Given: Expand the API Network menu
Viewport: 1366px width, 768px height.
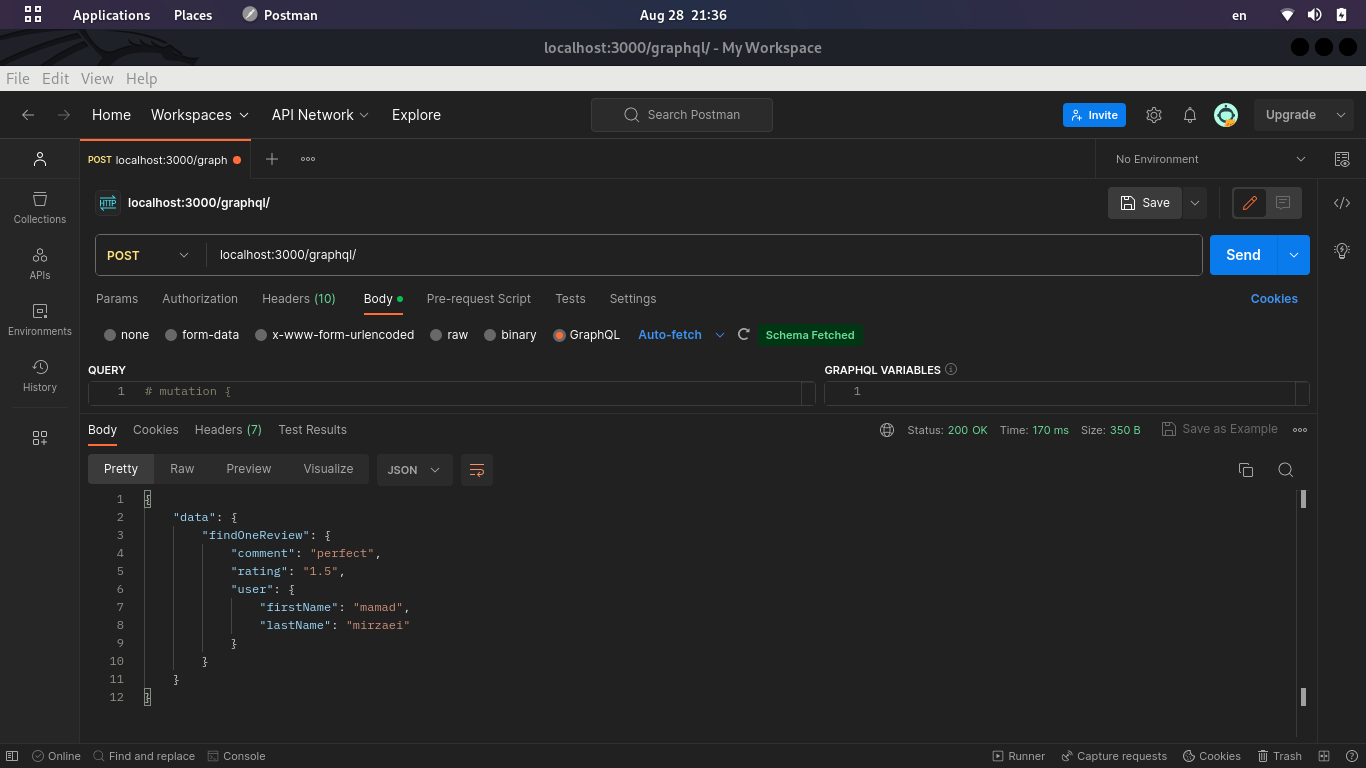Looking at the screenshot, I should 320,115.
